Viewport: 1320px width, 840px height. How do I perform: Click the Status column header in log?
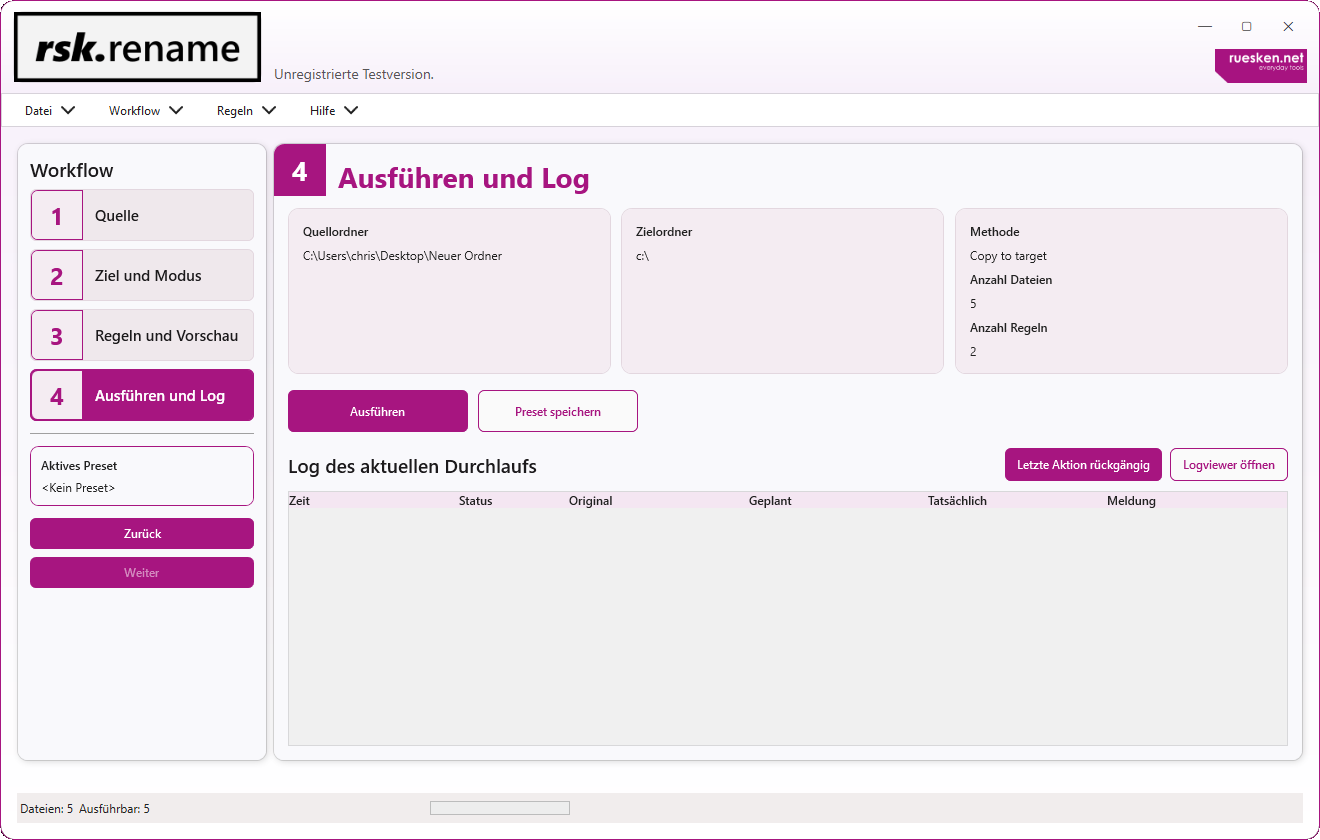click(475, 501)
